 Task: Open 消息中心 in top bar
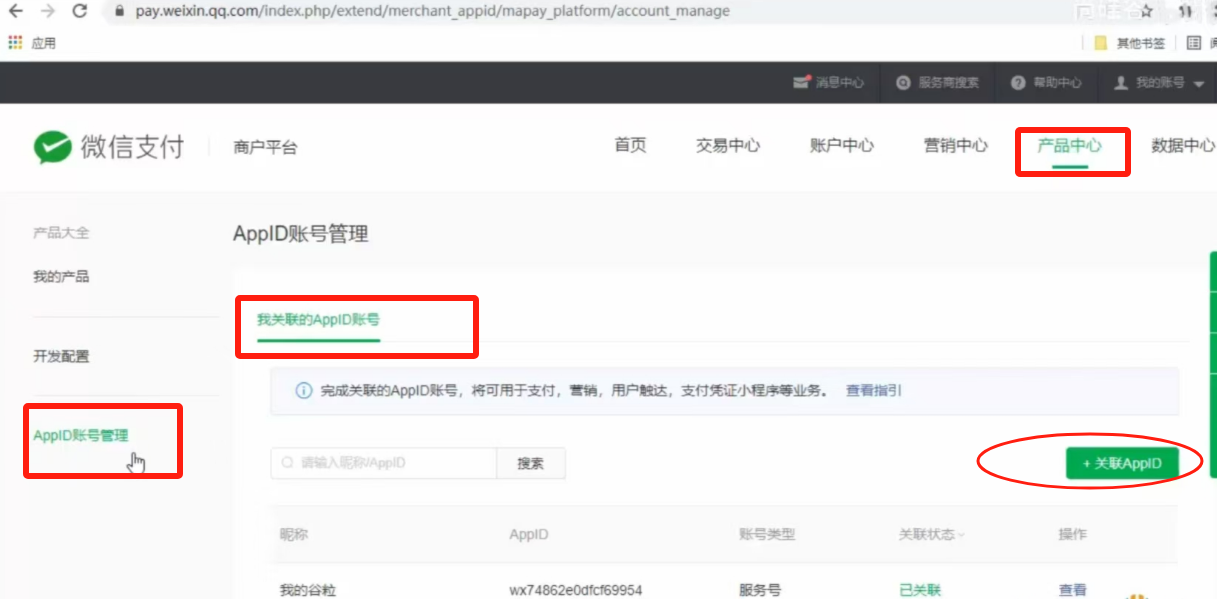click(828, 83)
